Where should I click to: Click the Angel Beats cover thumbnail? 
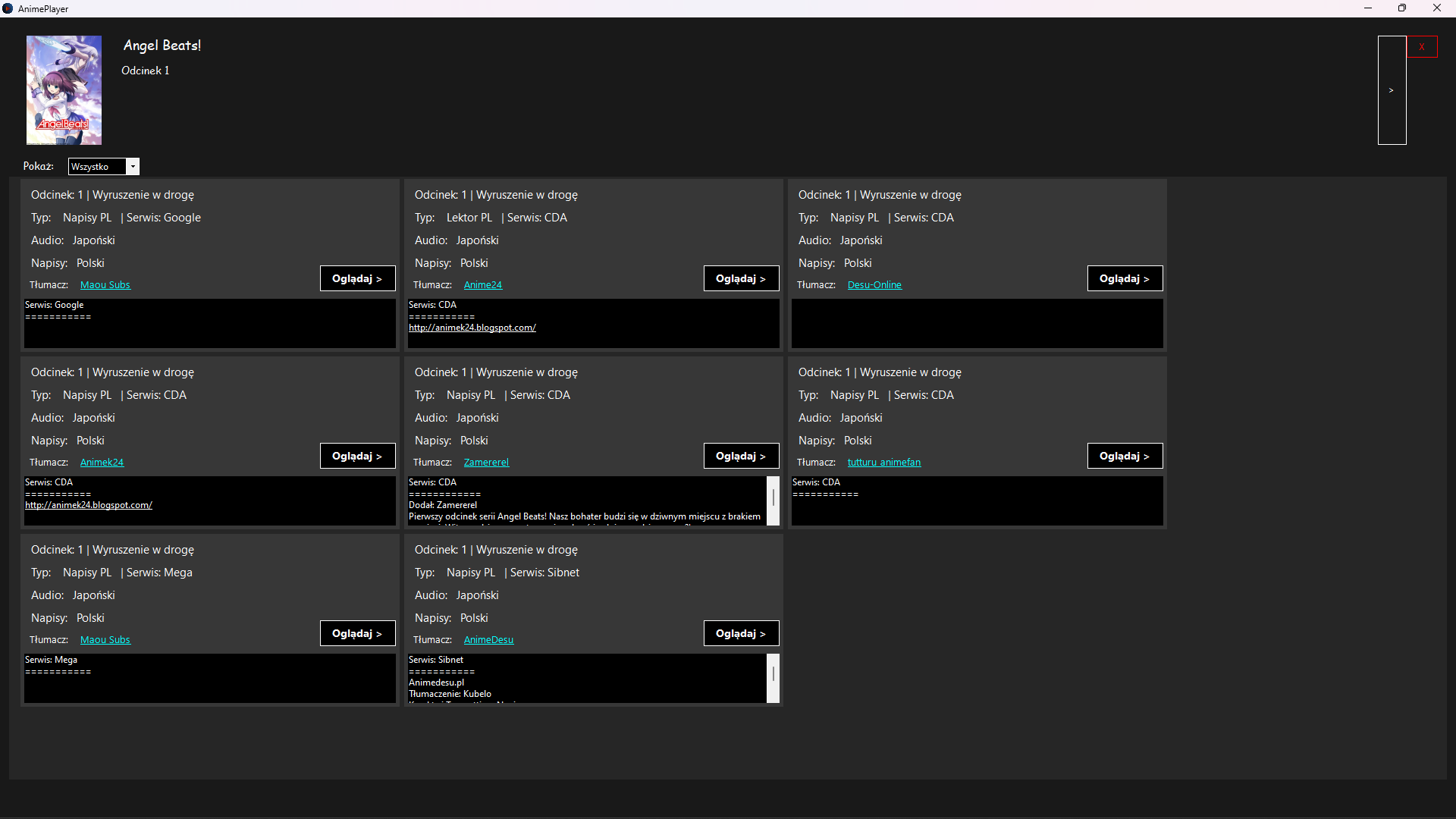tap(64, 90)
